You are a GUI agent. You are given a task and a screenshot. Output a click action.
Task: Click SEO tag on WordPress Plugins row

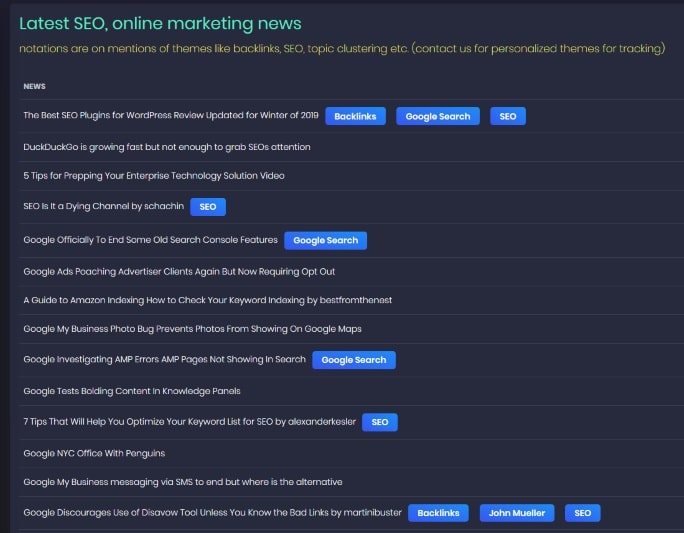508,116
